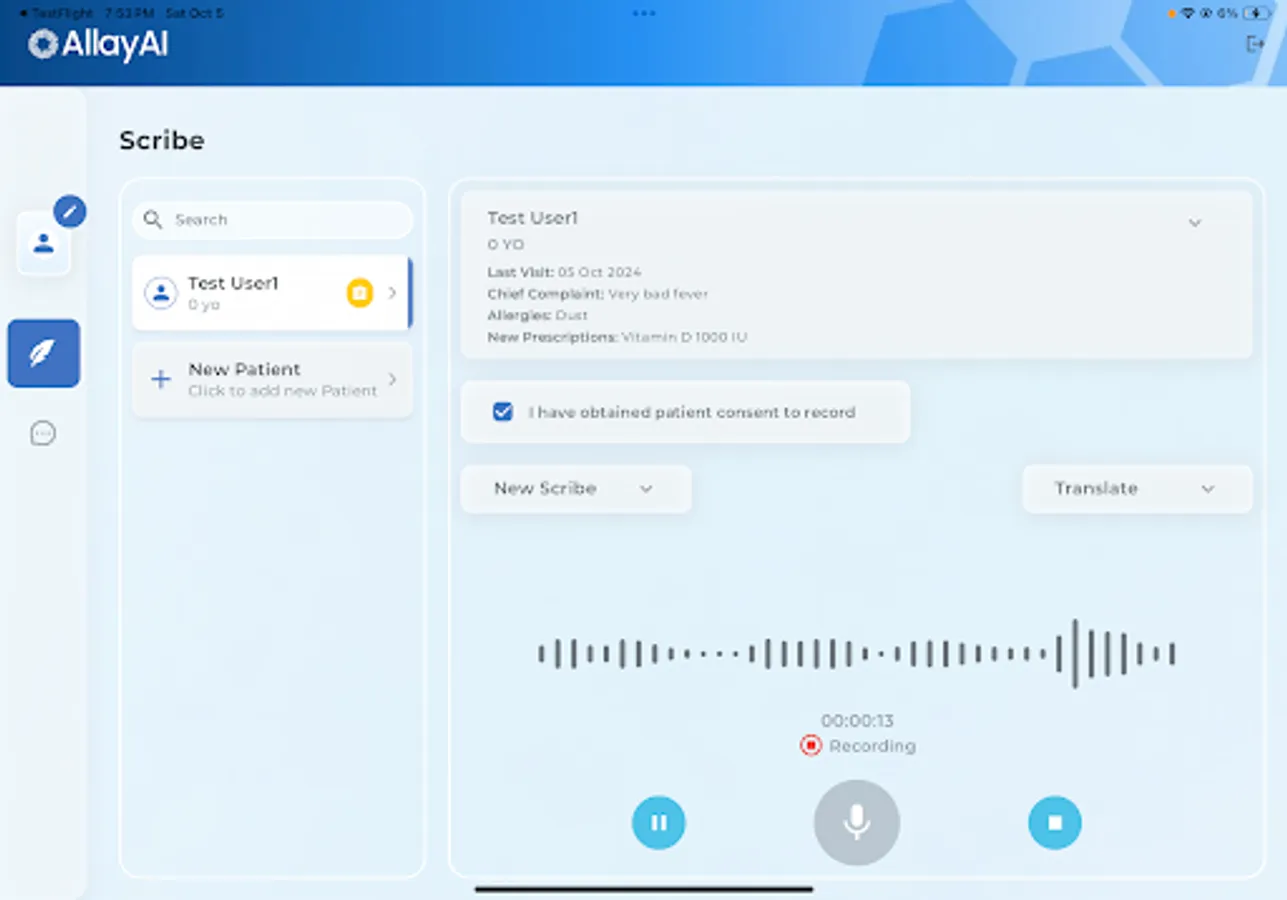
Task: Open the chat bubble icon in the sidebar
Action: tap(43, 432)
